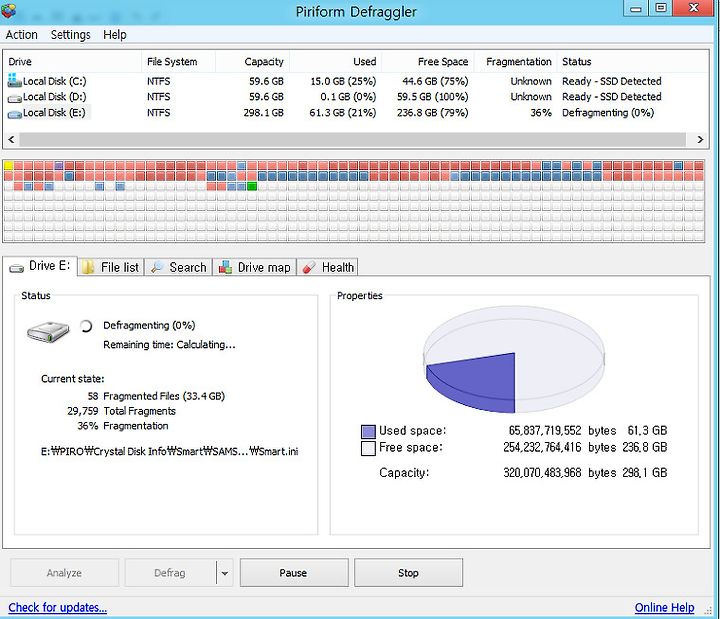Click the Free space color swatch
The image size is (720, 619).
(368, 448)
